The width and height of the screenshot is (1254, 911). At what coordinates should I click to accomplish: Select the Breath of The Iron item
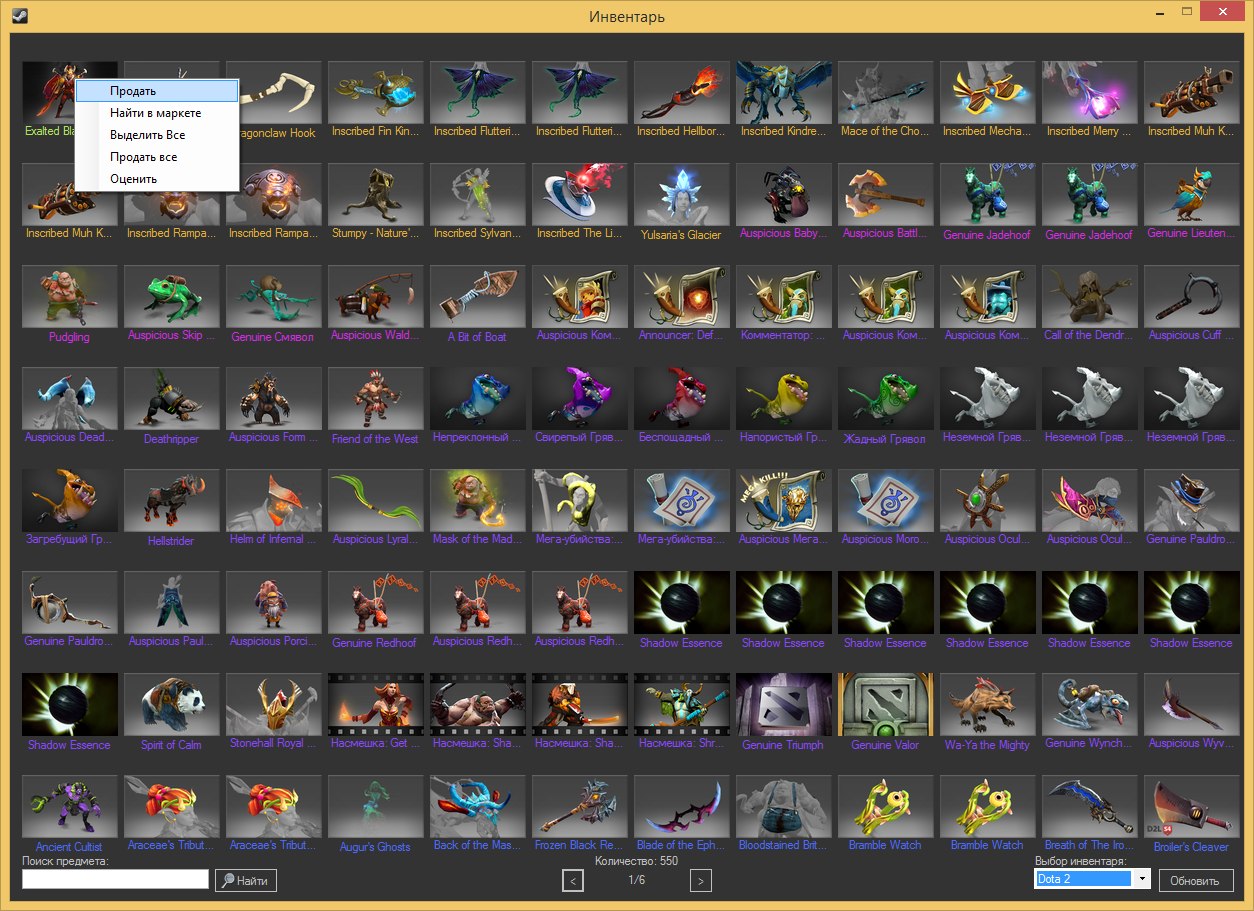pyautogui.click(x=1090, y=807)
